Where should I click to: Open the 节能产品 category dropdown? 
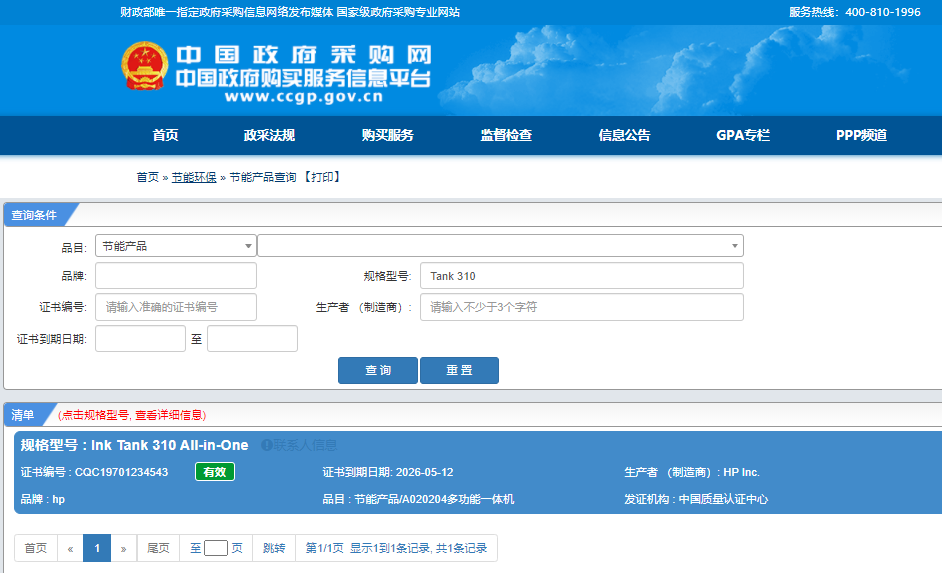[175, 246]
